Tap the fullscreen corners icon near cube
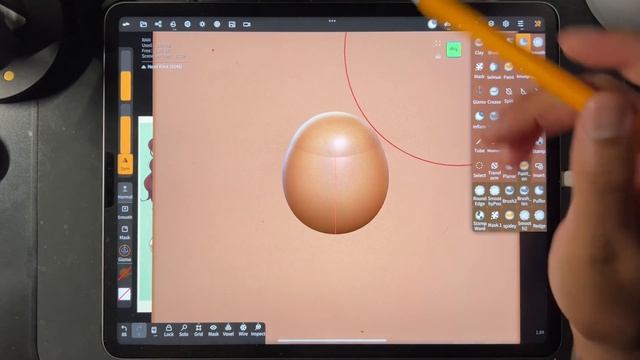640x360 pixels. tap(438, 43)
